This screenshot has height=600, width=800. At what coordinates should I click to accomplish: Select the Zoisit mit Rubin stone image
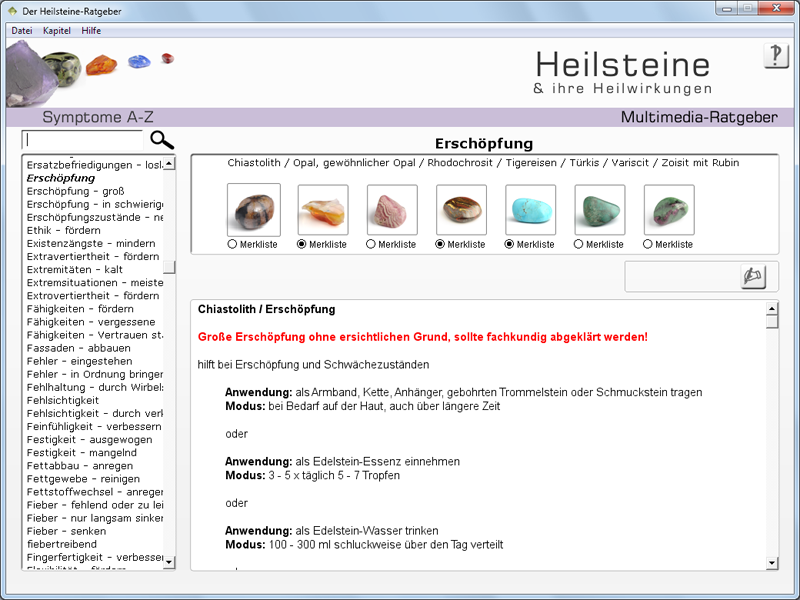pyautogui.click(x=669, y=210)
